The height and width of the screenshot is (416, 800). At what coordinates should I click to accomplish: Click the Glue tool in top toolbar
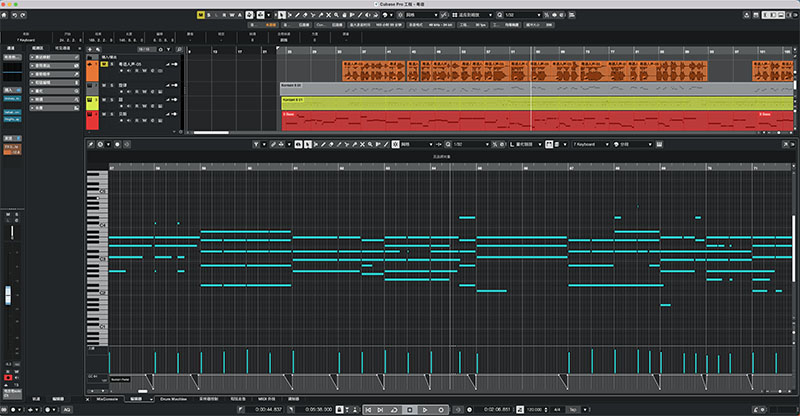(320, 15)
